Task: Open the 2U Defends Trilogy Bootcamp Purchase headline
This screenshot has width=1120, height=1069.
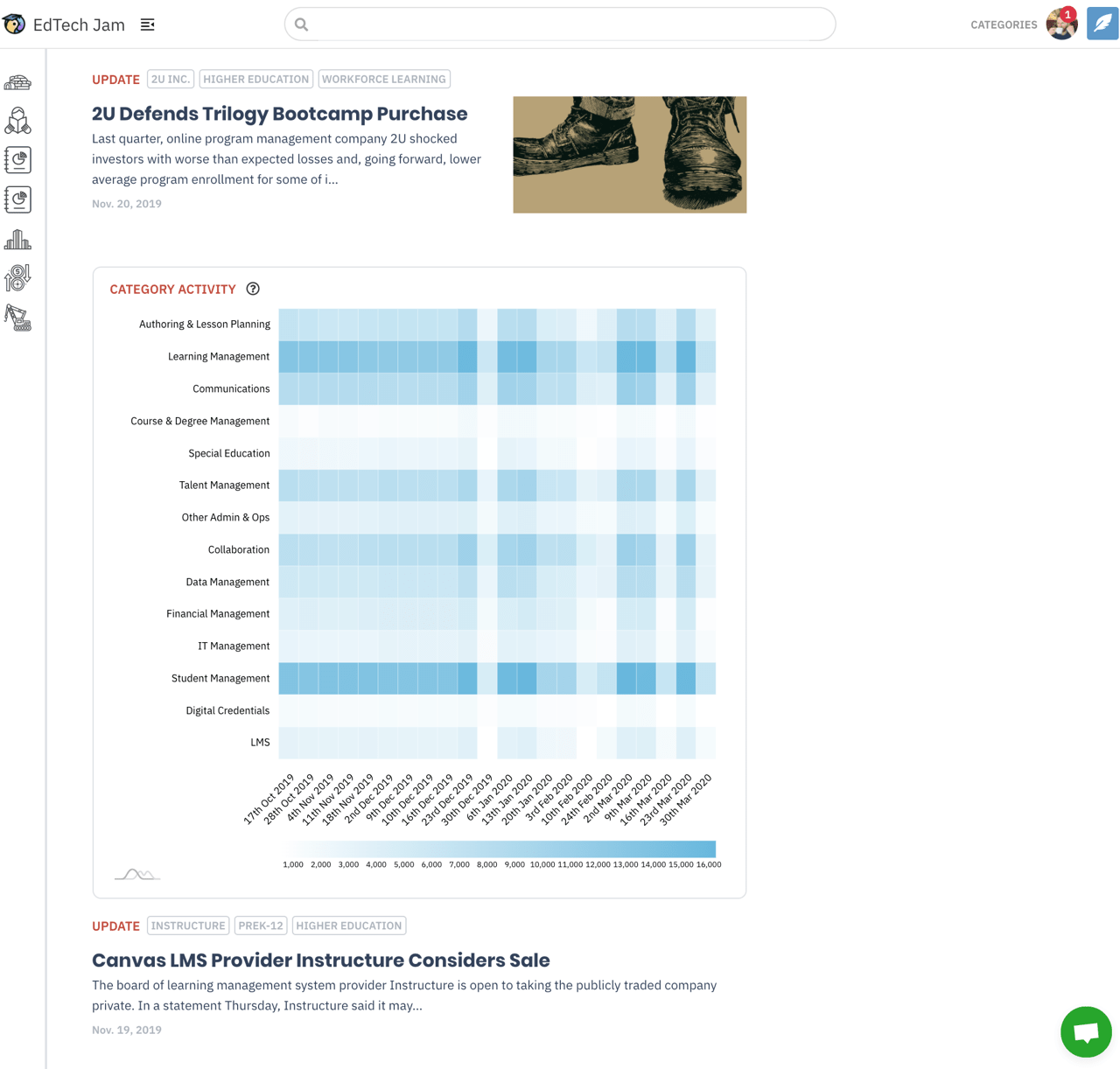Action: click(280, 114)
